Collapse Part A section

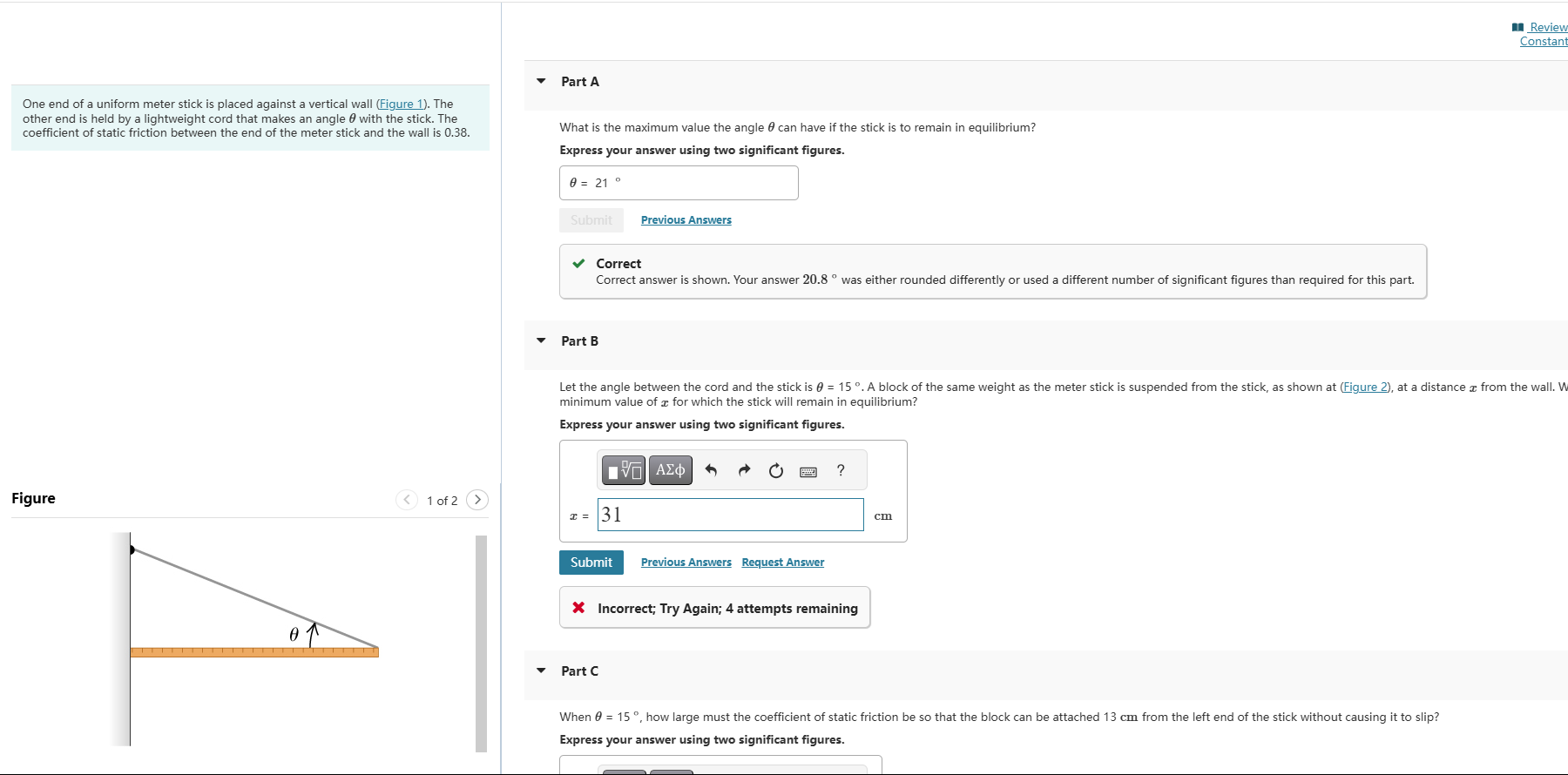541,81
